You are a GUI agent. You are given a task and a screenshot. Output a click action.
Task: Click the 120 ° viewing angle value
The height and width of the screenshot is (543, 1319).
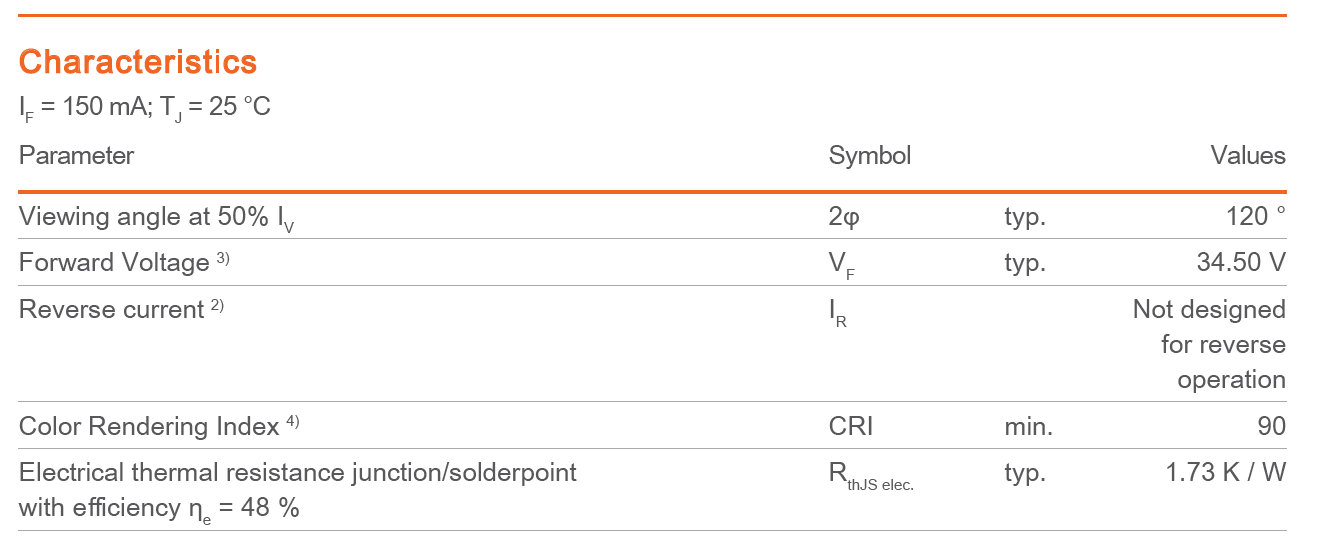[x=1256, y=216]
